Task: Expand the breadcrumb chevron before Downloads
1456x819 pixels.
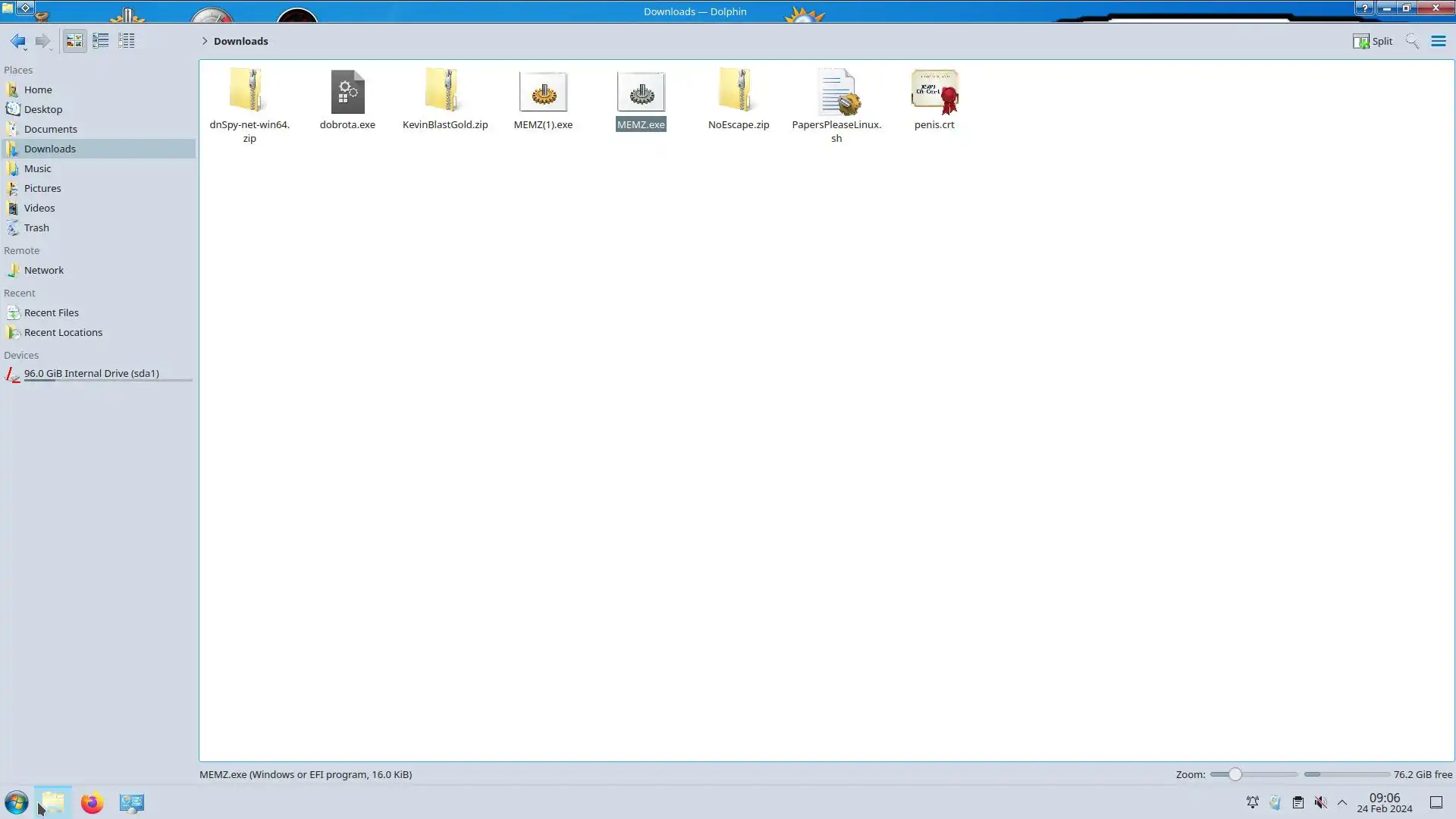Action: (x=205, y=41)
